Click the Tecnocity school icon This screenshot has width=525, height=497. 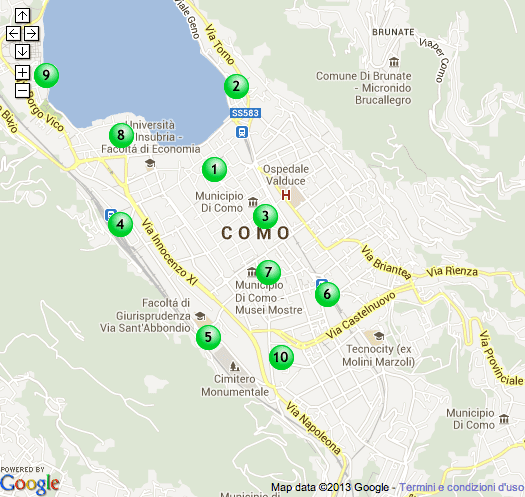point(379,336)
